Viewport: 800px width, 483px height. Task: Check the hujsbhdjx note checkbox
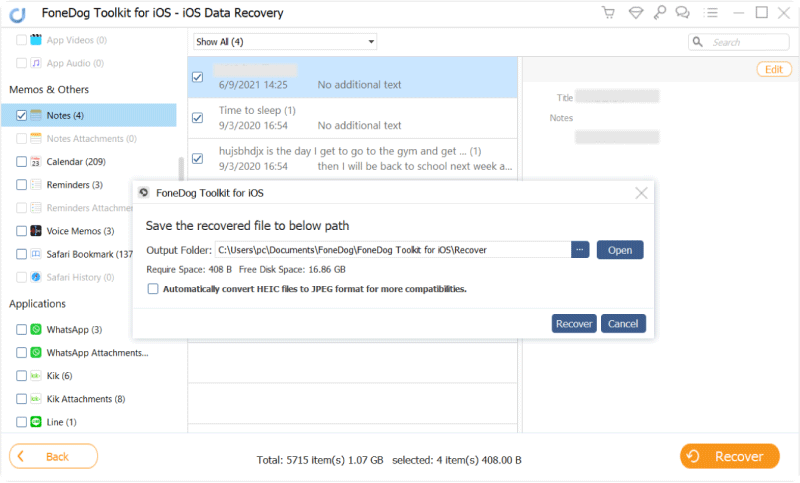[x=197, y=159]
